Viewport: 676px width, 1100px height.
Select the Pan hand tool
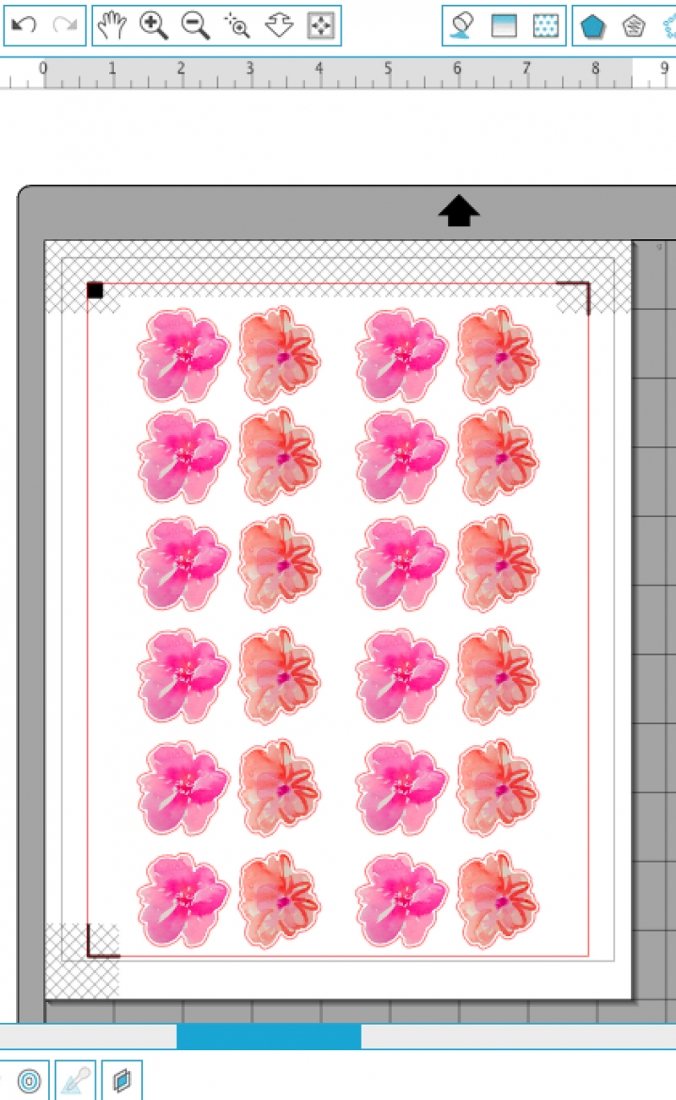click(x=111, y=26)
